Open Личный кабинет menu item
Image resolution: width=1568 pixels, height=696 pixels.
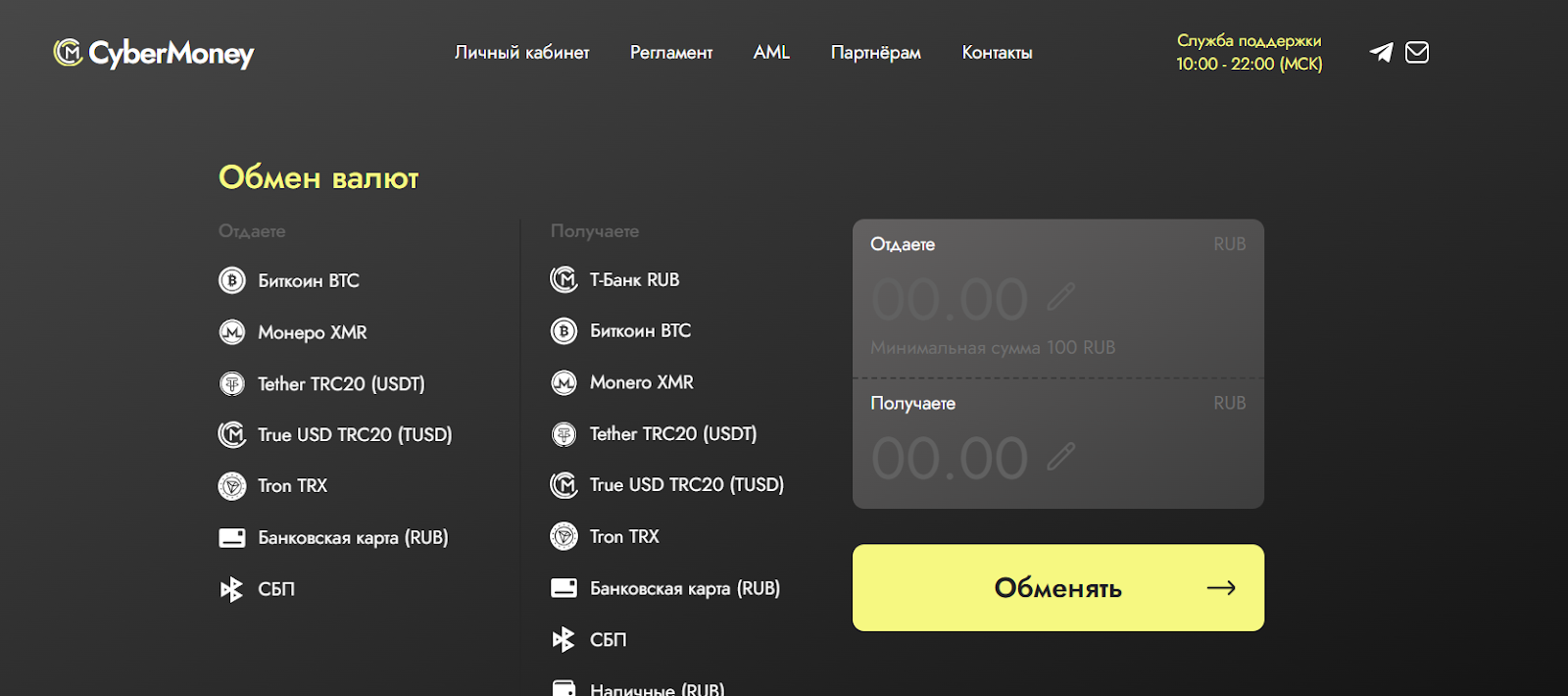click(x=522, y=52)
